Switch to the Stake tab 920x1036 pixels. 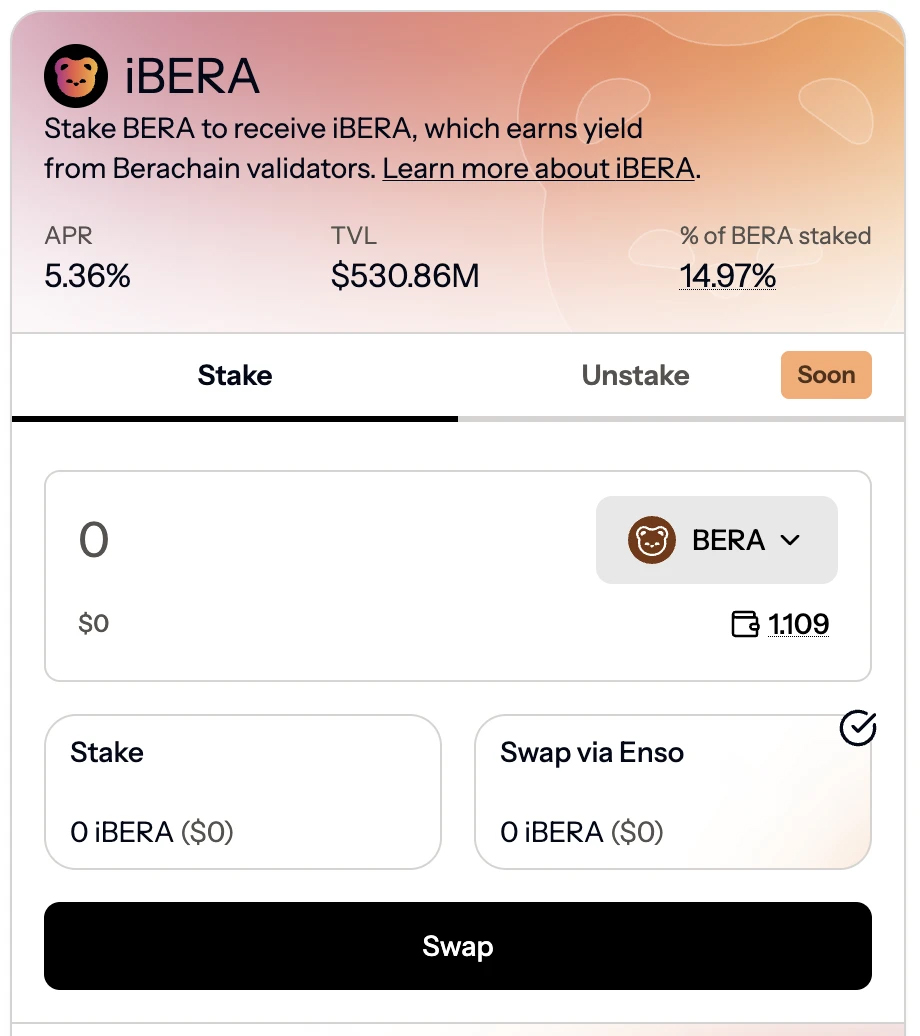235,376
